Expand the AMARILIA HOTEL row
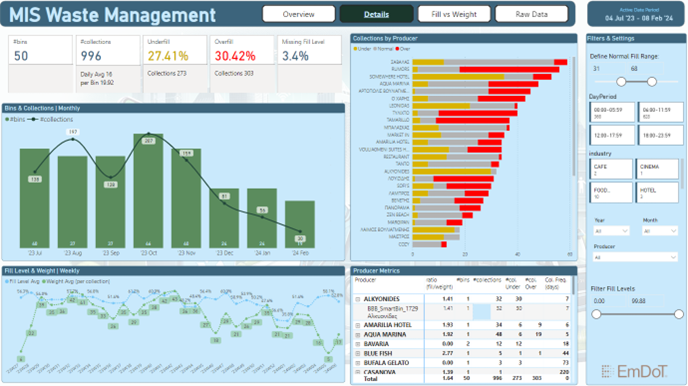The height and width of the screenshot is (386, 688). pyautogui.click(x=358, y=325)
